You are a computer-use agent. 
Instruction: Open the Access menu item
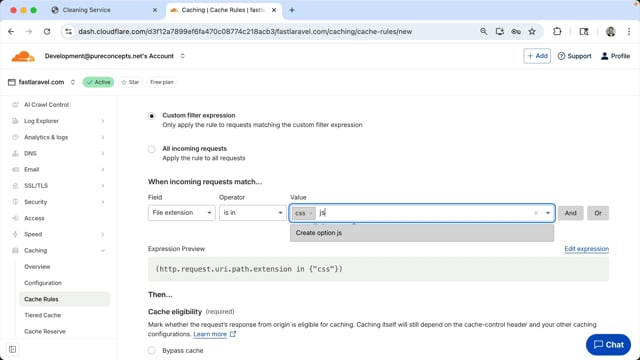(34, 218)
